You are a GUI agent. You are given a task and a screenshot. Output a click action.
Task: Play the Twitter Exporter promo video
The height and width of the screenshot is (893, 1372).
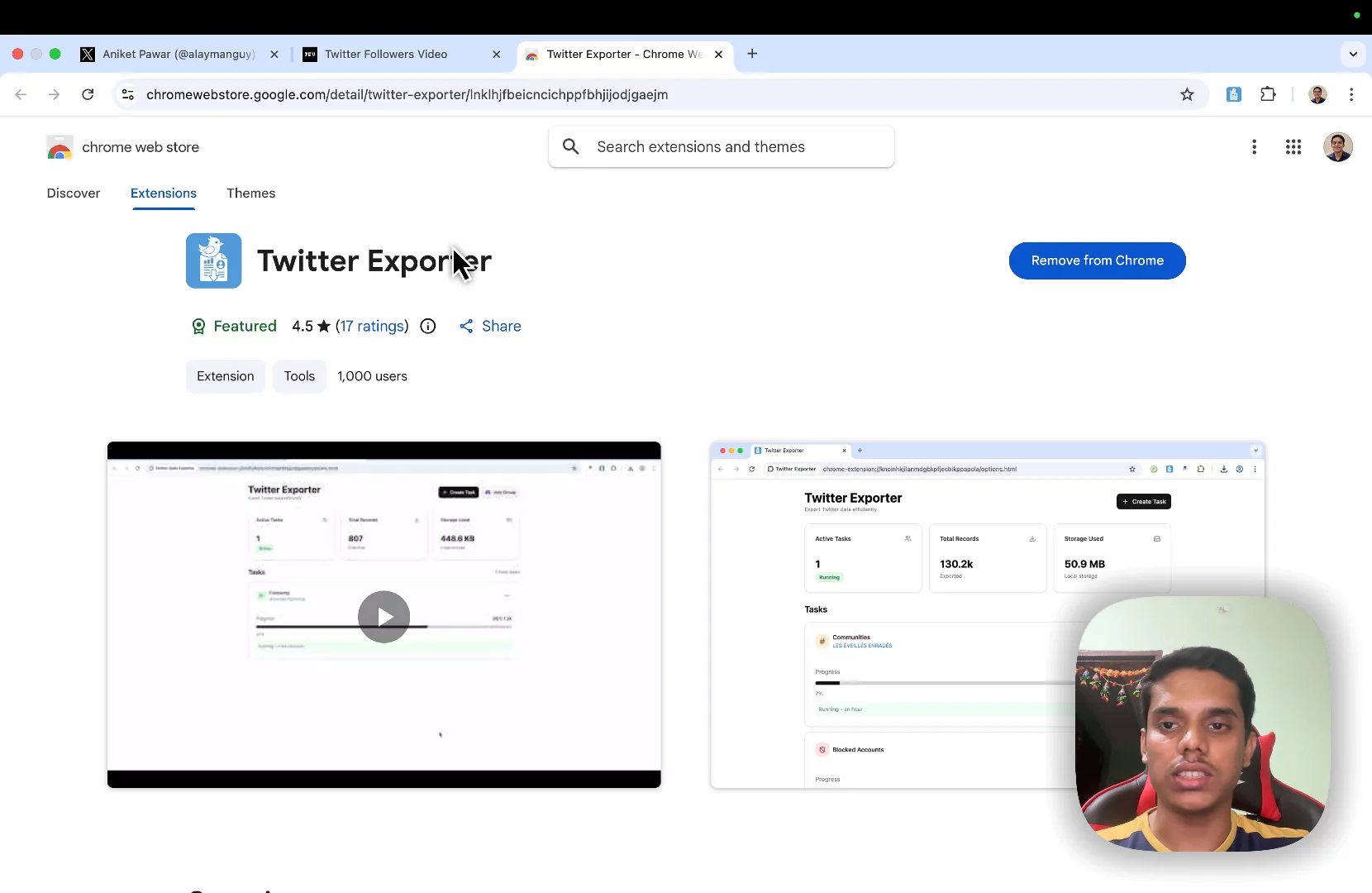pos(383,616)
